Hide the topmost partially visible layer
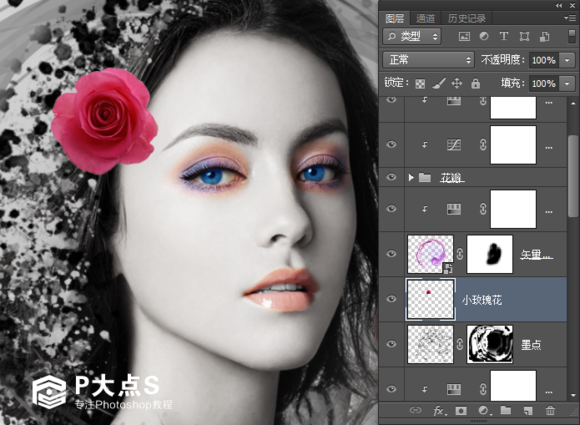The width and height of the screenshot is (580, 425). pos(391,99)
